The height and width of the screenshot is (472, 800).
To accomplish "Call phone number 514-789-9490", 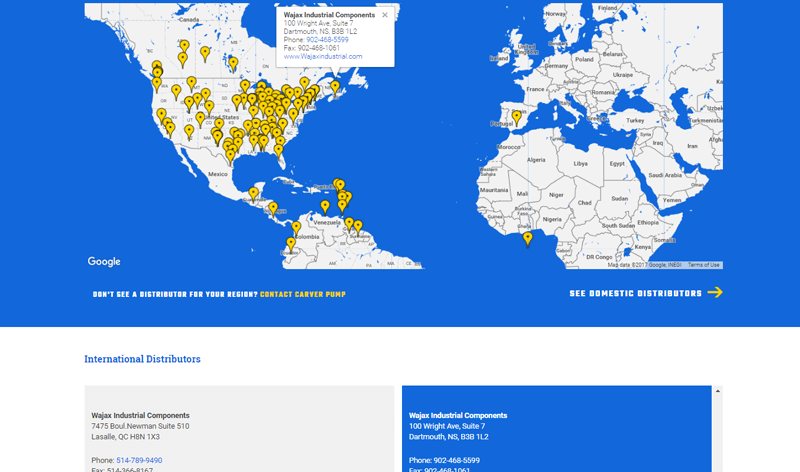I will click(139, 460).
